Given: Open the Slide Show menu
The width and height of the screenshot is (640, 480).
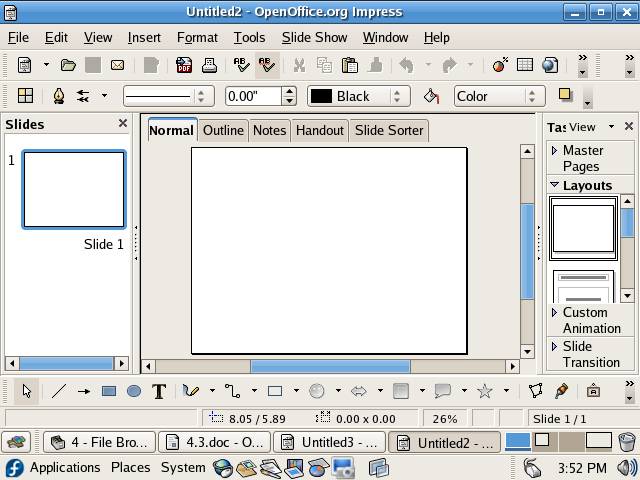Looking at the screenshot, I should pos(314,37).
